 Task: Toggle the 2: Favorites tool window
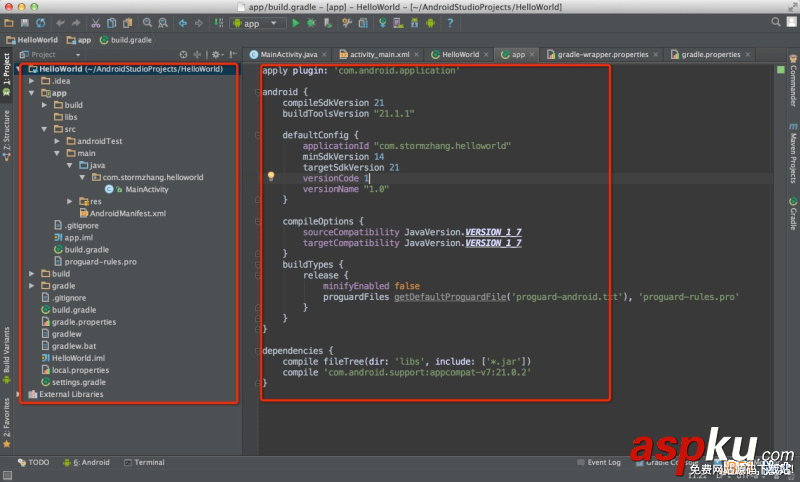pyautogui.click(x=7, y=423)
